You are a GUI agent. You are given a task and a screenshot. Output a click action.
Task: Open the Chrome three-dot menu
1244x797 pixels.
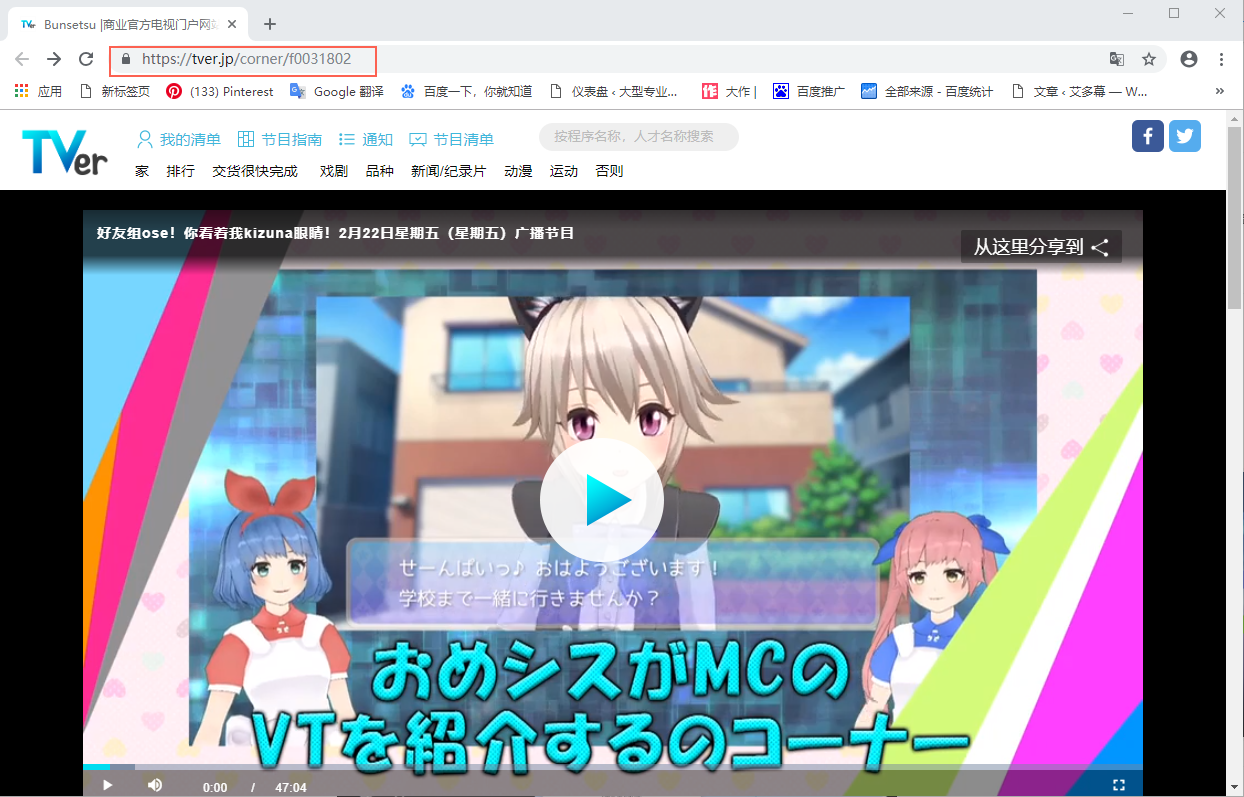coord(1221,59)
